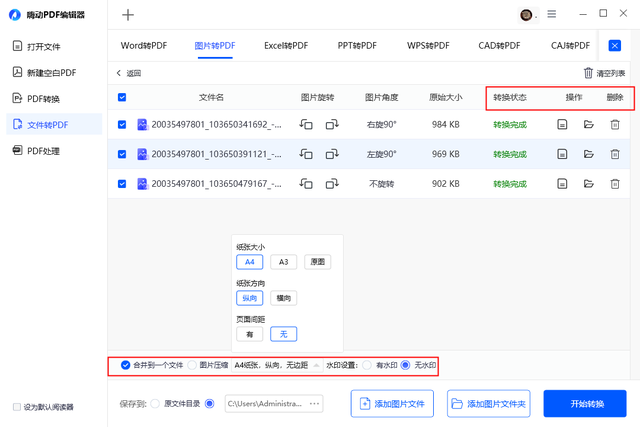Screen dimensions: 640x427
Task: Close the conversion panel with blue X
Action: point(615,45)
